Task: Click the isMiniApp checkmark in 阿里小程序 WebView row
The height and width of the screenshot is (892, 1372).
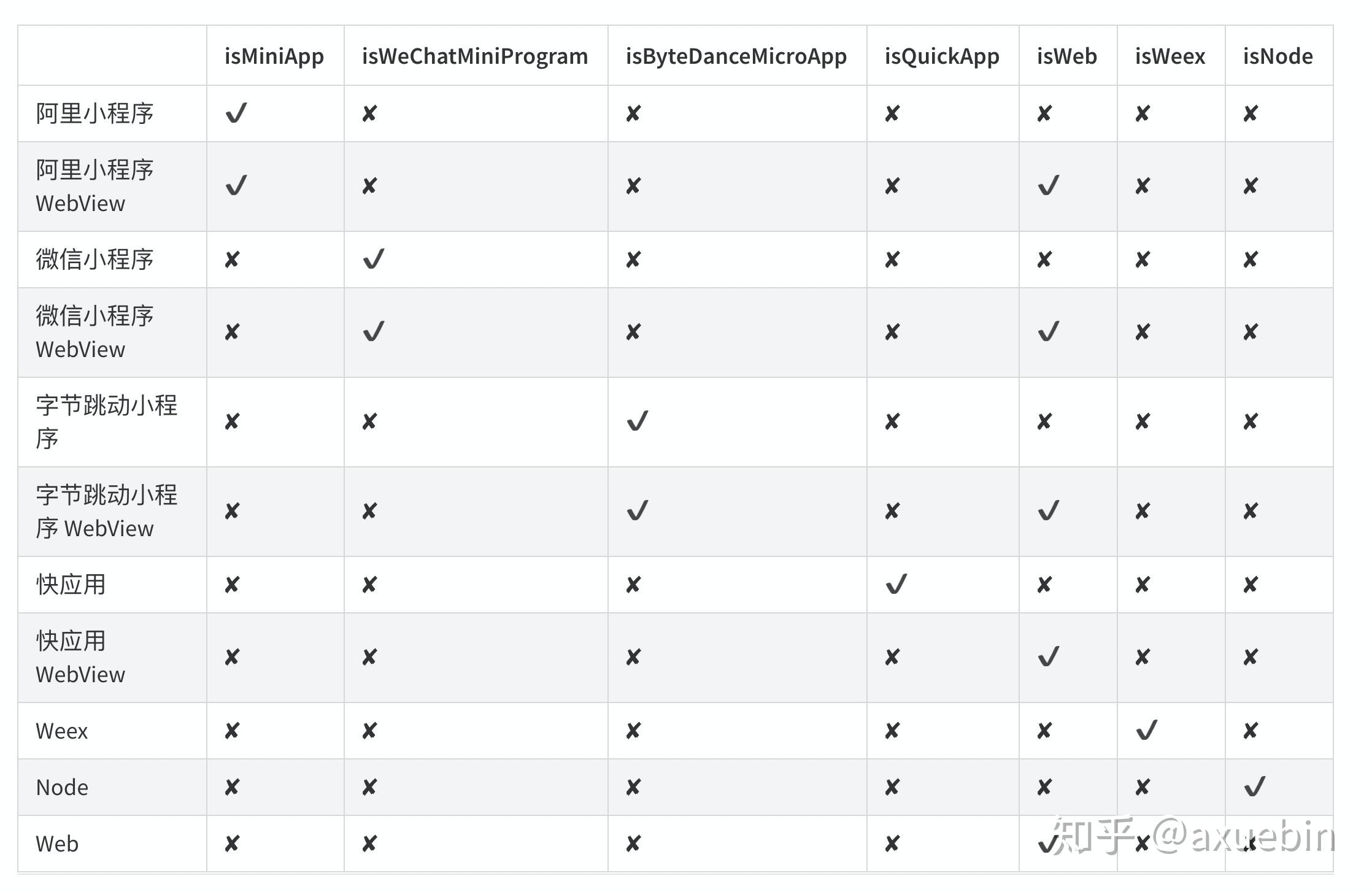Action: click(x=236, y=185)
